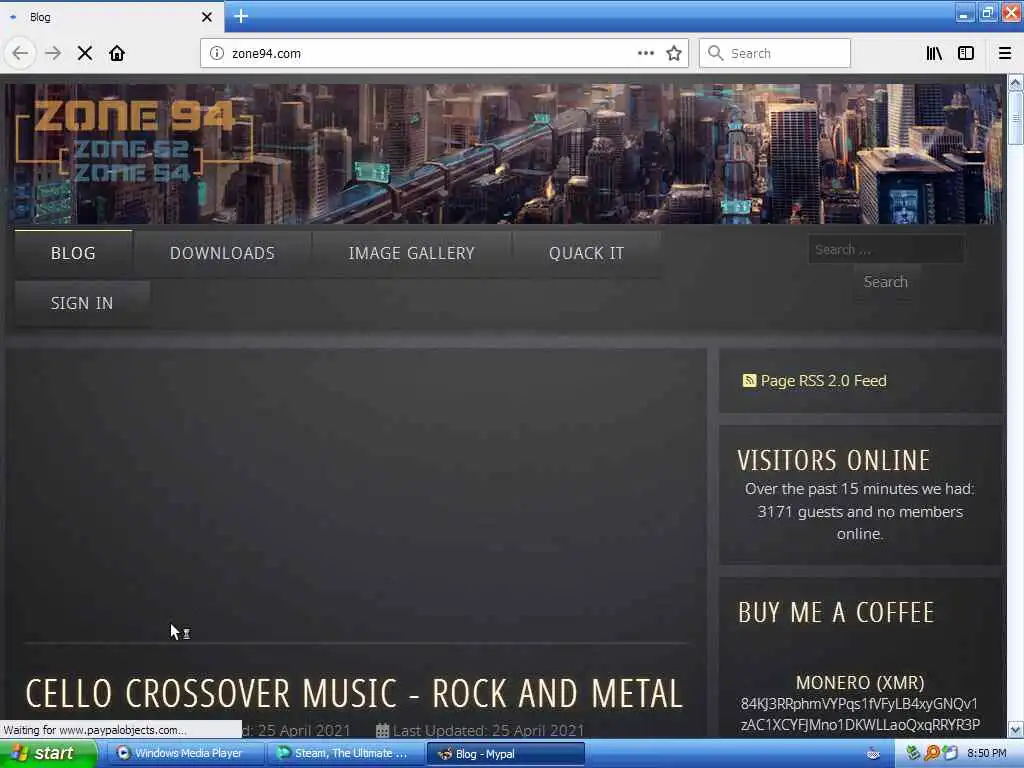The image size is (1024, 768).
Task: Open the QUACK IT menu item
Action: click(586, 253)
